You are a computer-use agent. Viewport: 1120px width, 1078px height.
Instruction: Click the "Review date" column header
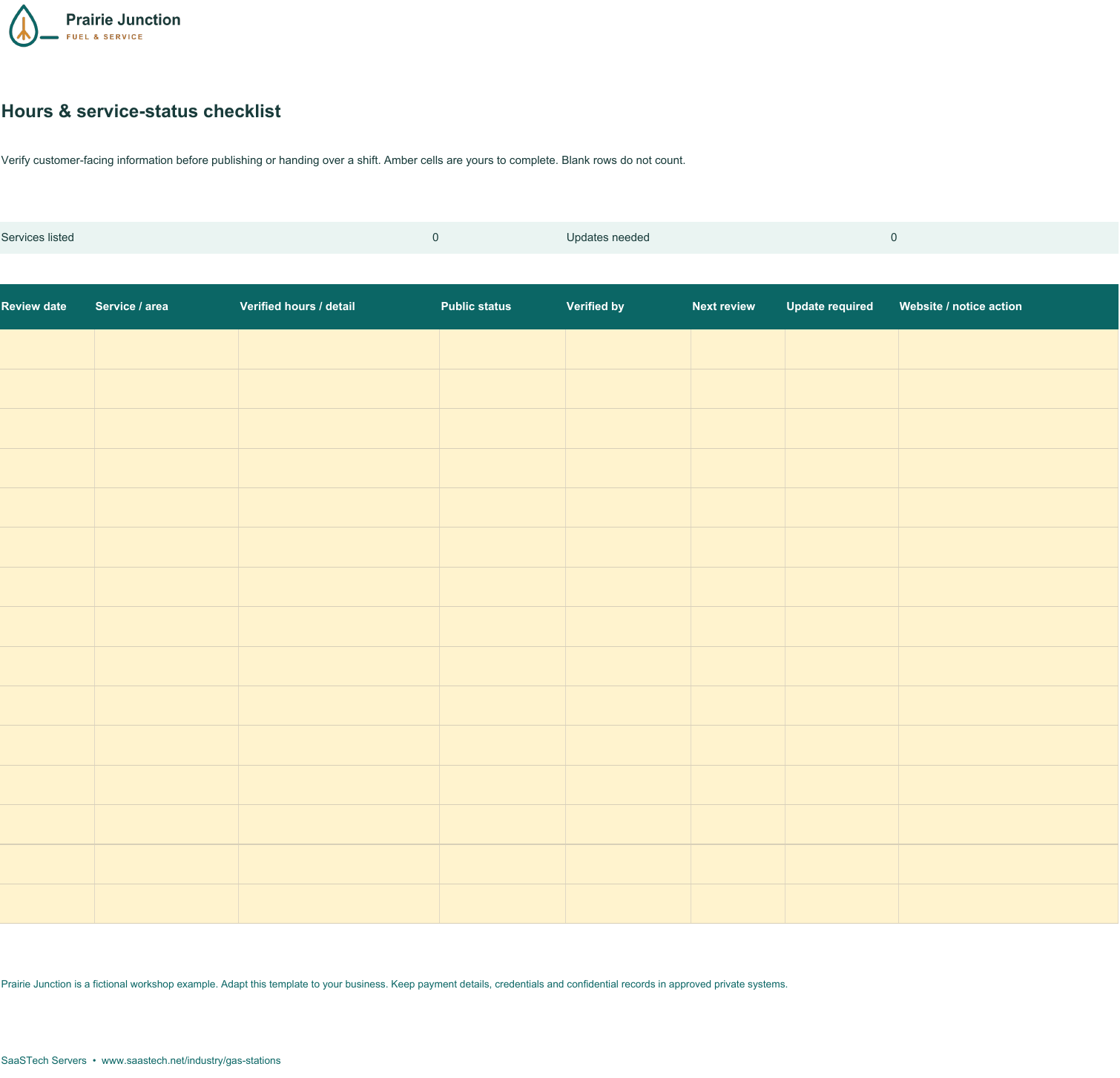pos(34,306)
